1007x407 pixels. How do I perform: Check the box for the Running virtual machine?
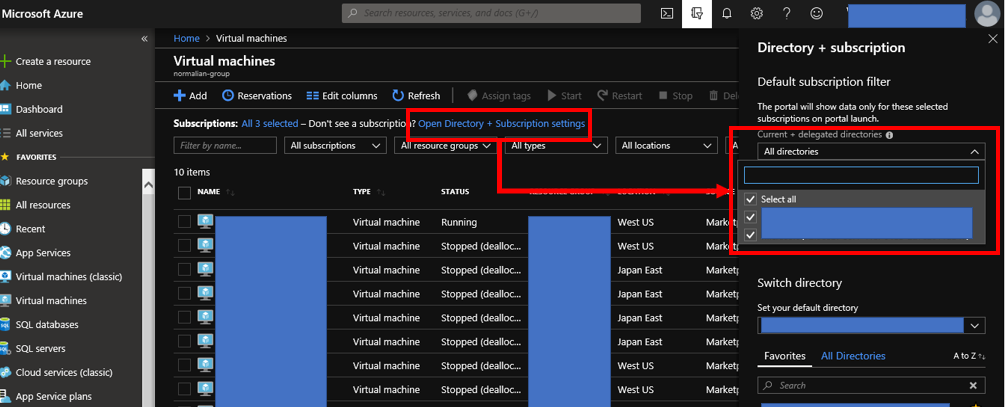(184, 221)
